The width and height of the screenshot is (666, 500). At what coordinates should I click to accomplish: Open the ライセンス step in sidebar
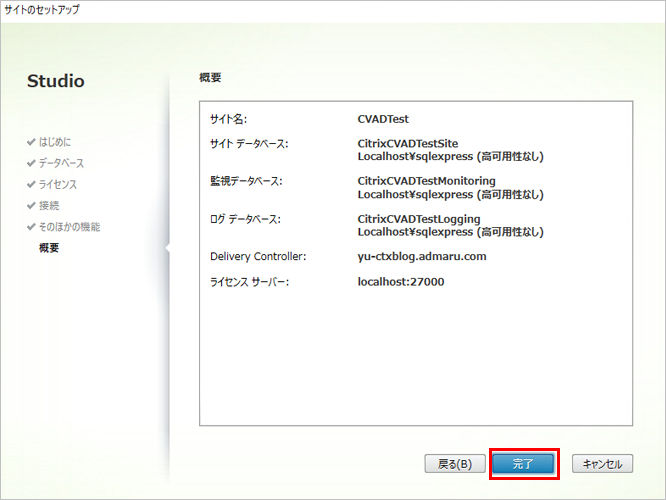(57, 184)
